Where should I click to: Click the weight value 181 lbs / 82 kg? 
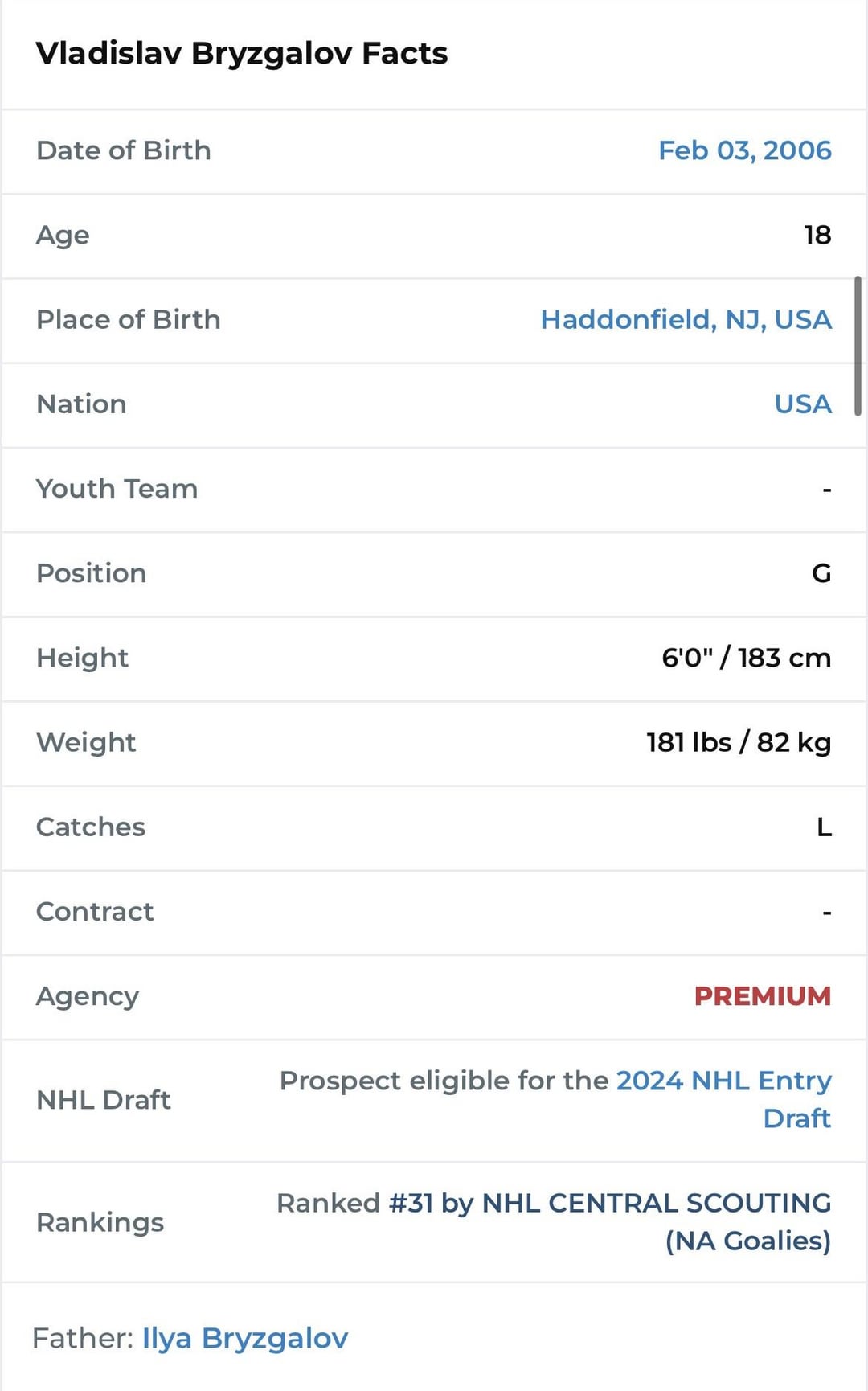click(739, 742)
